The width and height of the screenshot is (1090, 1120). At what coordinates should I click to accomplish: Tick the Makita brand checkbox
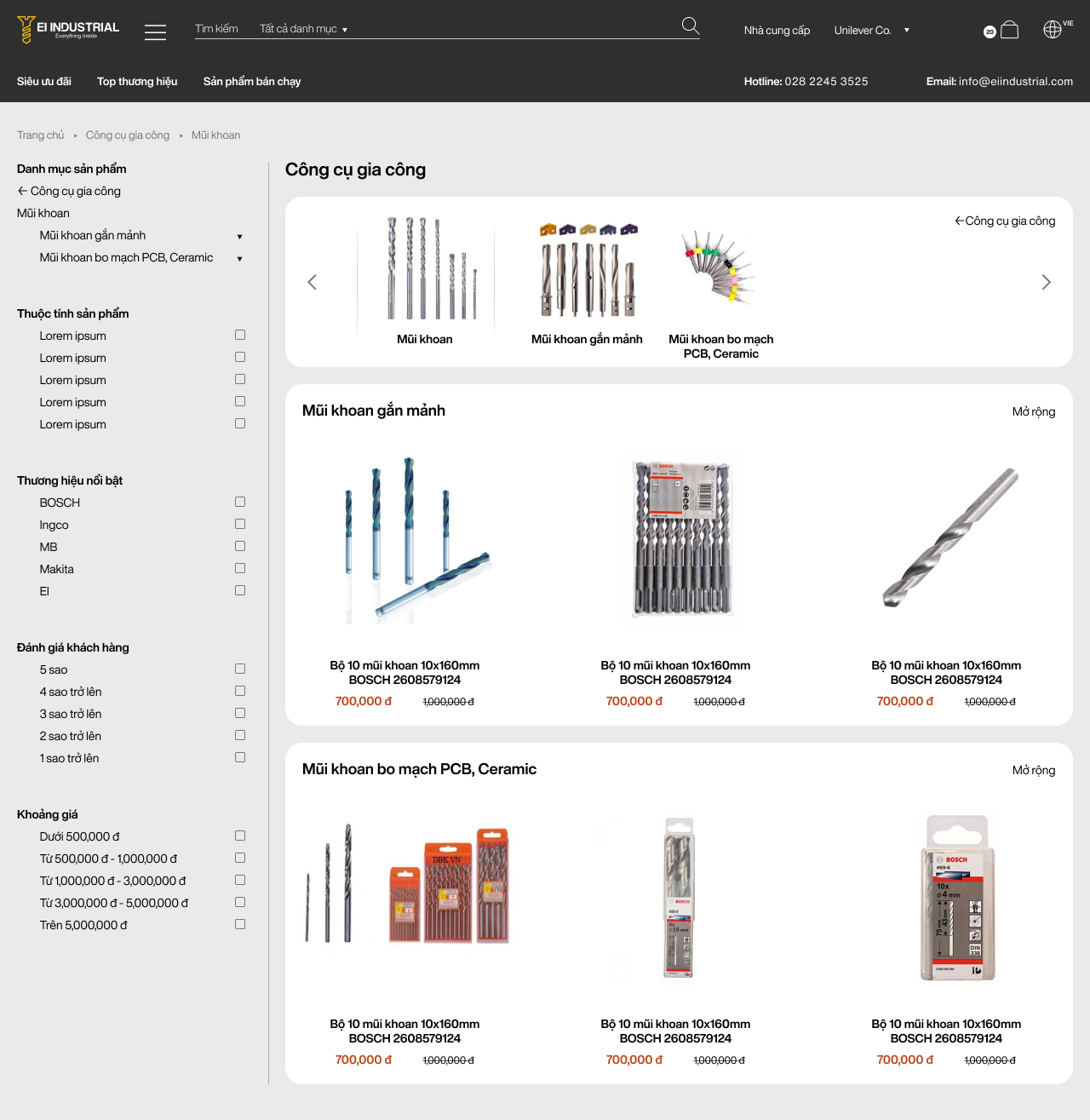pos(240,569)
